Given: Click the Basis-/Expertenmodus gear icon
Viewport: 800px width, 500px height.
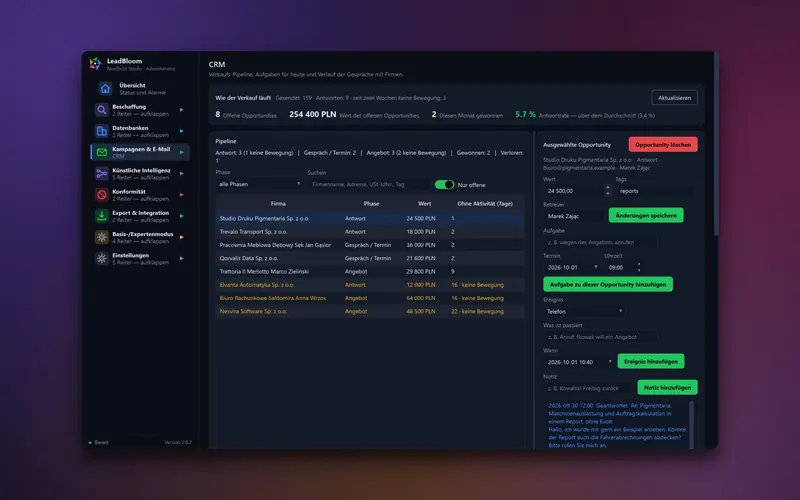Looking at the screenshot, I should point(102,237).
